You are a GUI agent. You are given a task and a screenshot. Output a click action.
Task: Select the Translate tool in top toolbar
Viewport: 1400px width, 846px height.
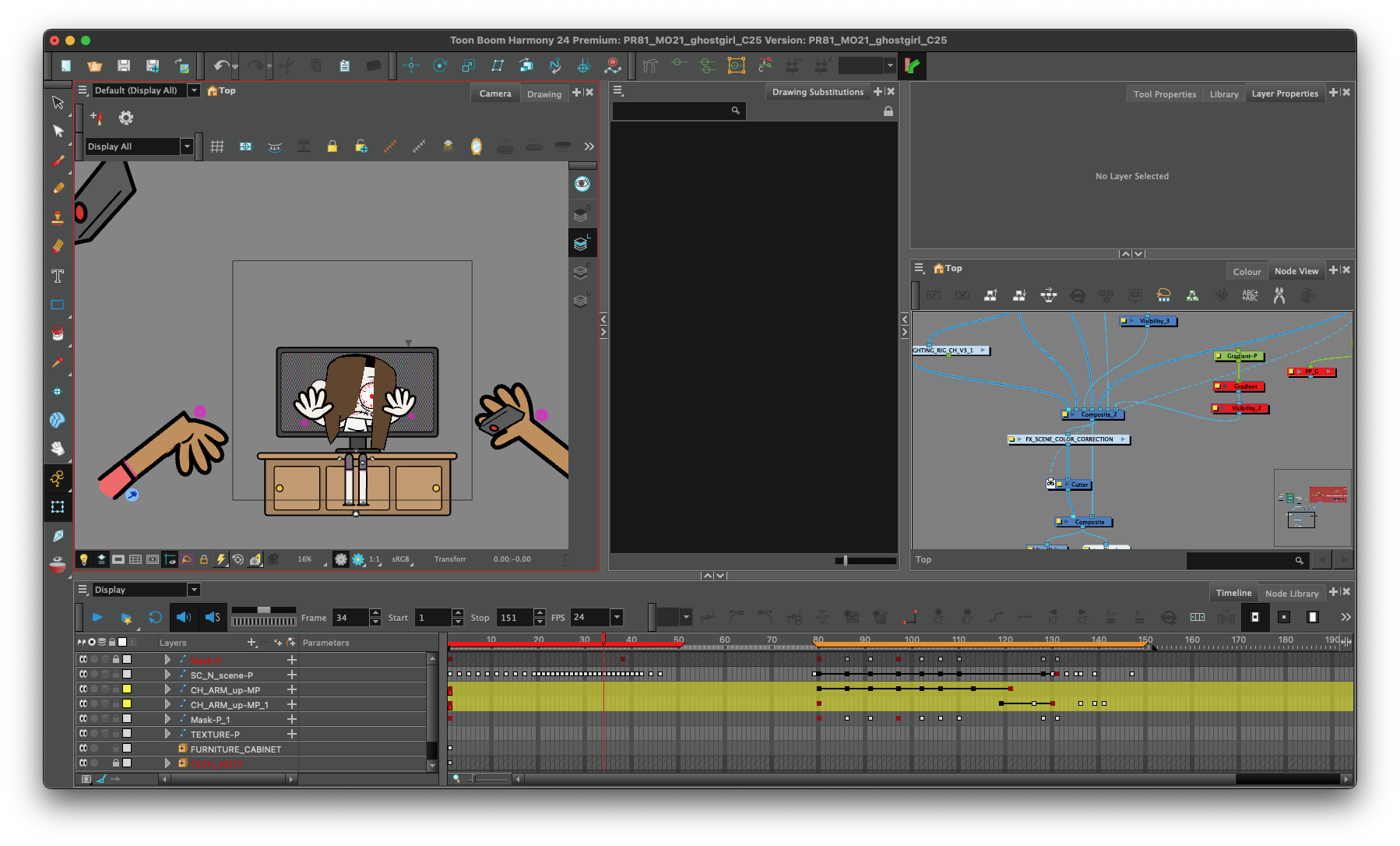(412, 66)
